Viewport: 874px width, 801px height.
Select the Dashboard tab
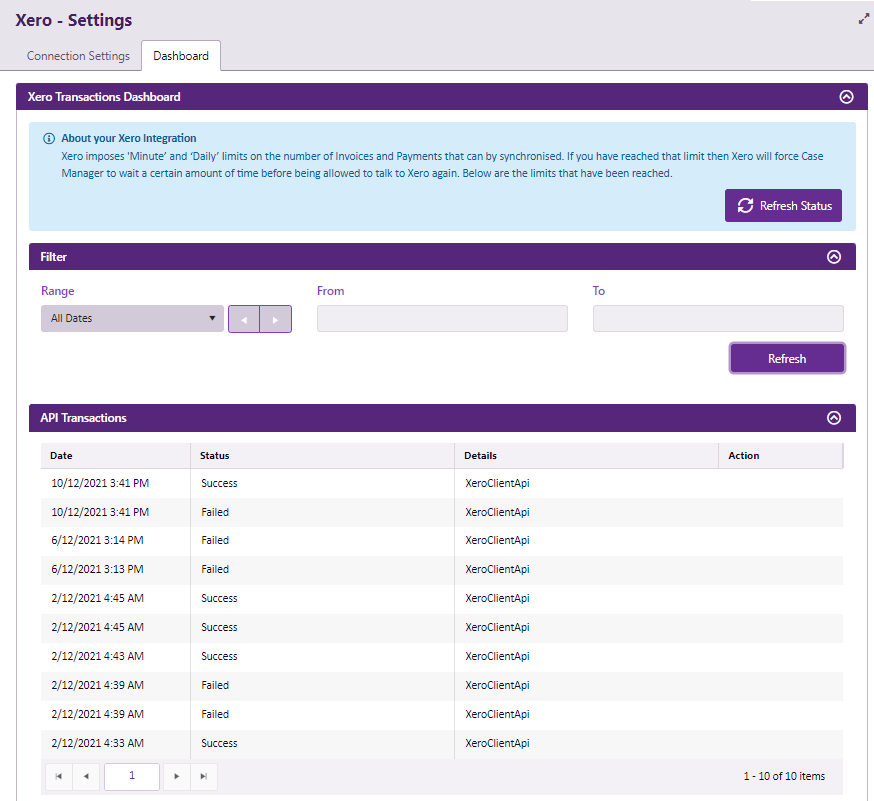(181, 56)
